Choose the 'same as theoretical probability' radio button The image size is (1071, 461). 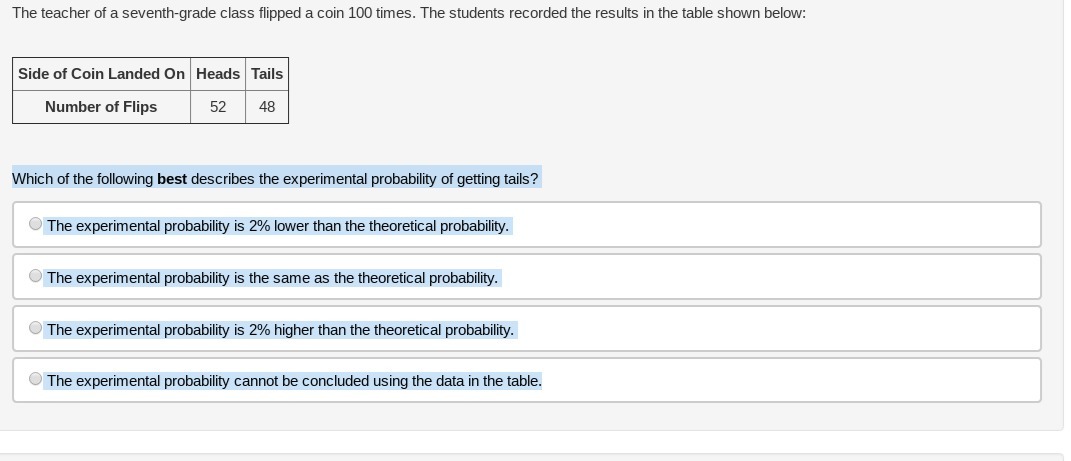36,276
